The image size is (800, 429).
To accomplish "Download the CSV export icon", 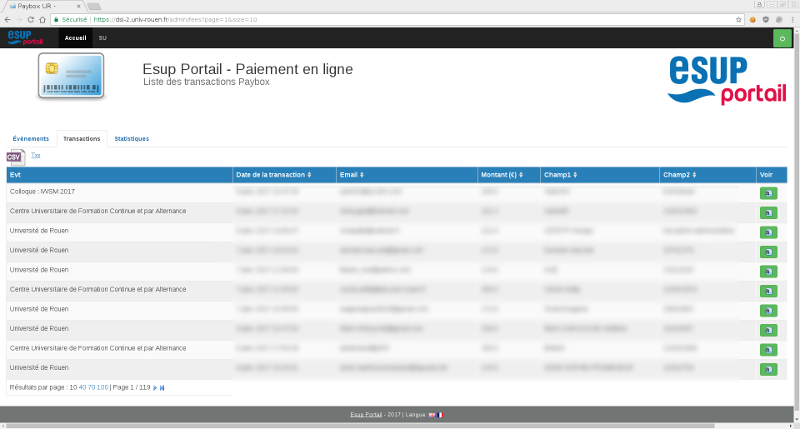I will [14, 156].
